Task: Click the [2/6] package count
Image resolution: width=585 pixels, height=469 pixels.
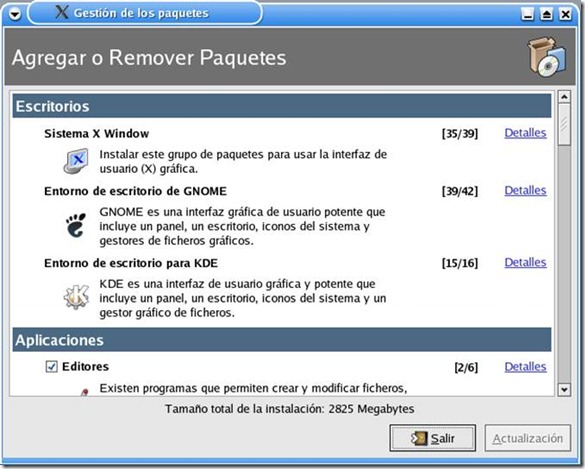Action: click(466, 367)
